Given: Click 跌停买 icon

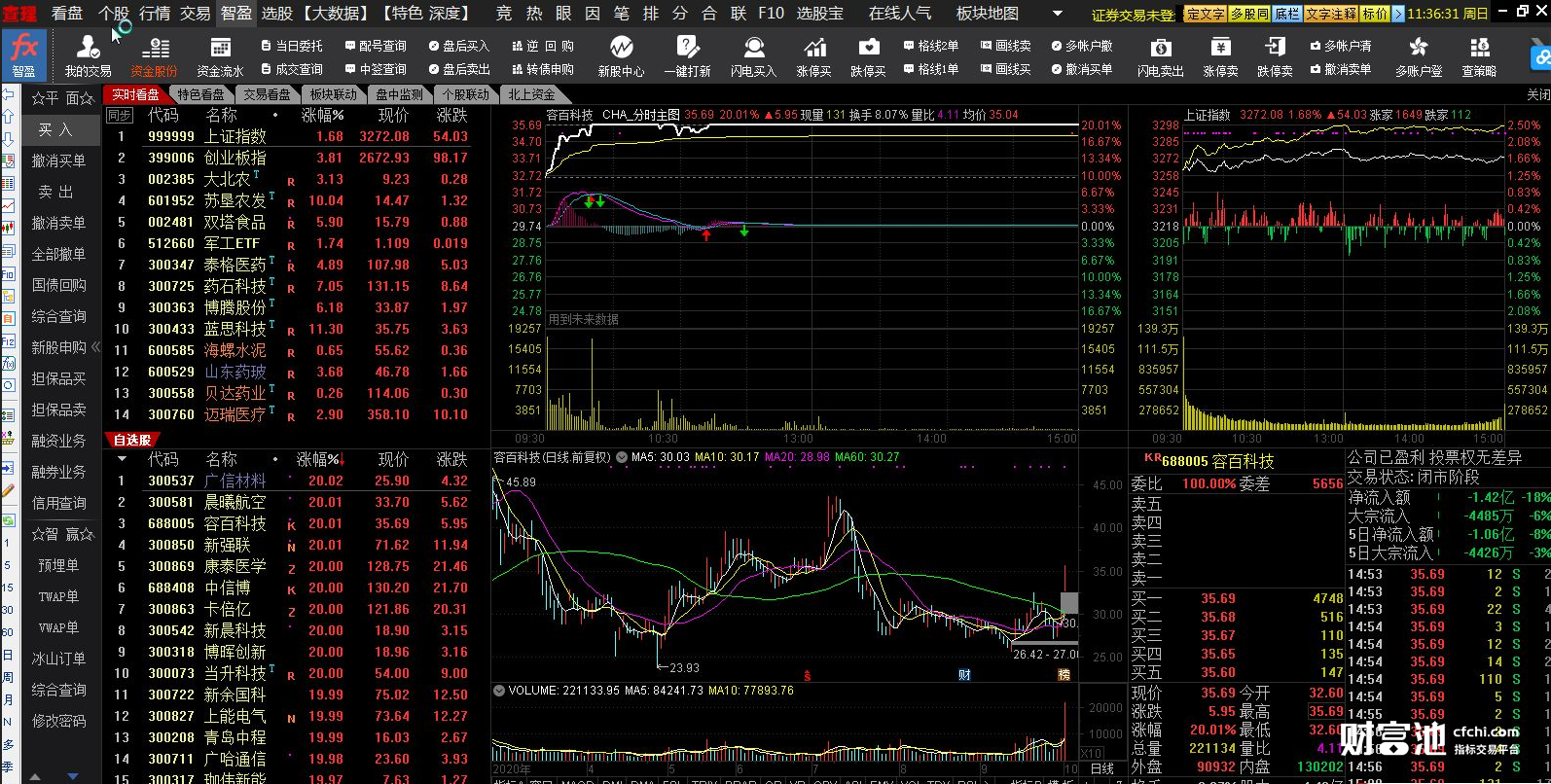Looking at the screenshot, I should tap(868, 56).
